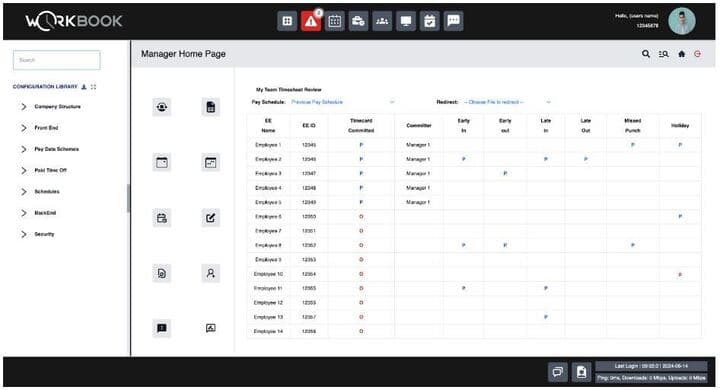Open the grid dashboard icon in top bar
The height and width of the screenshot is (390, 720).
(287, 21)
